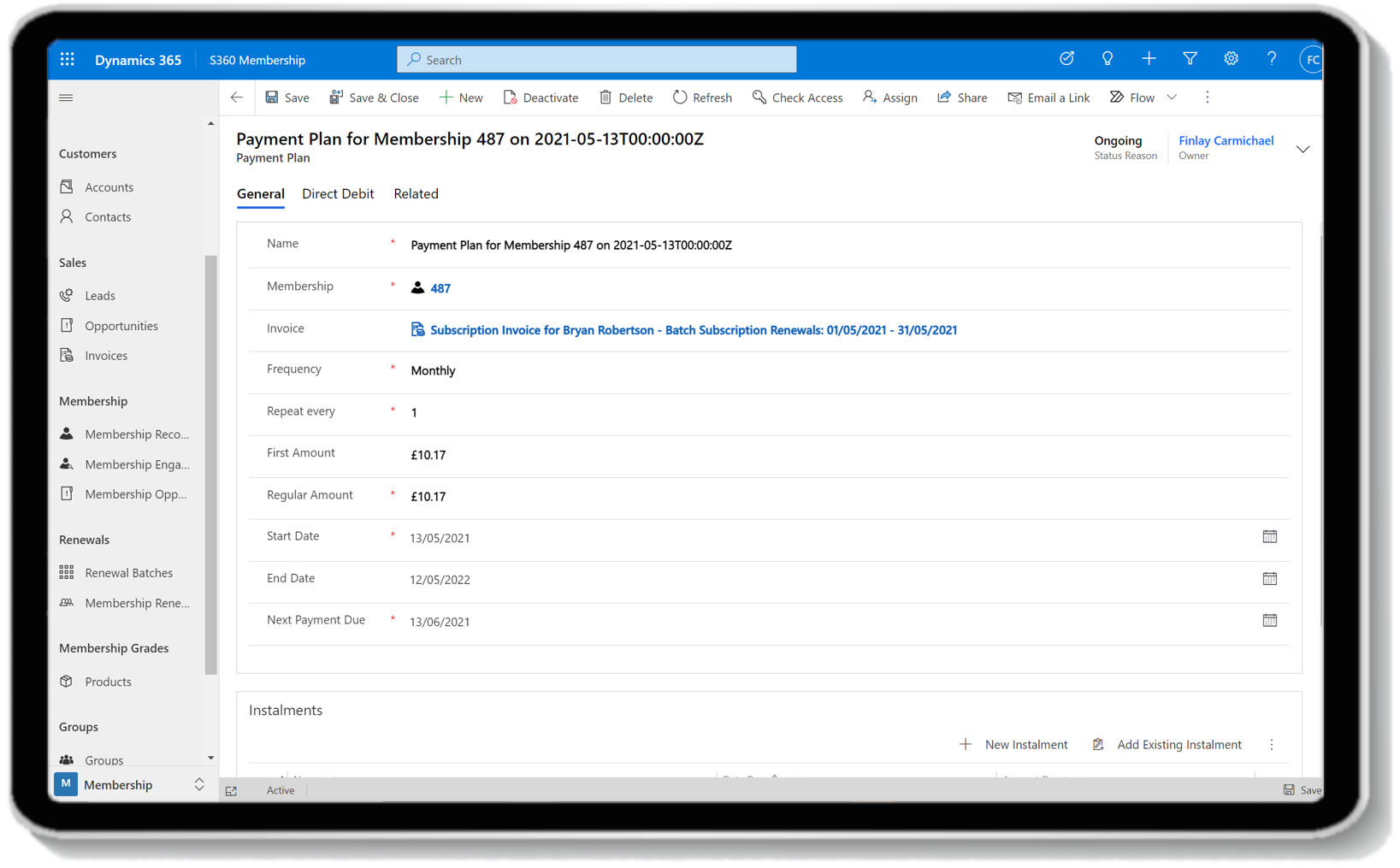Click the sidebar vertical scrollbar

[210, 464]
